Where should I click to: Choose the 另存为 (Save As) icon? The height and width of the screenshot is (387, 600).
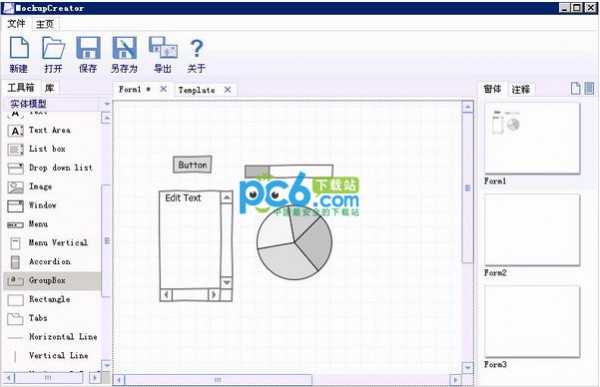pyautogui.click(x=124, y=48)
